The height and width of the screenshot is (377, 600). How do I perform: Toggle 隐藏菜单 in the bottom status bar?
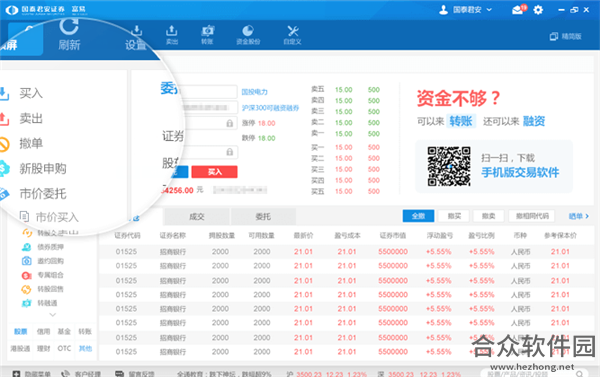pyautogui.click(x=32, y=374)
